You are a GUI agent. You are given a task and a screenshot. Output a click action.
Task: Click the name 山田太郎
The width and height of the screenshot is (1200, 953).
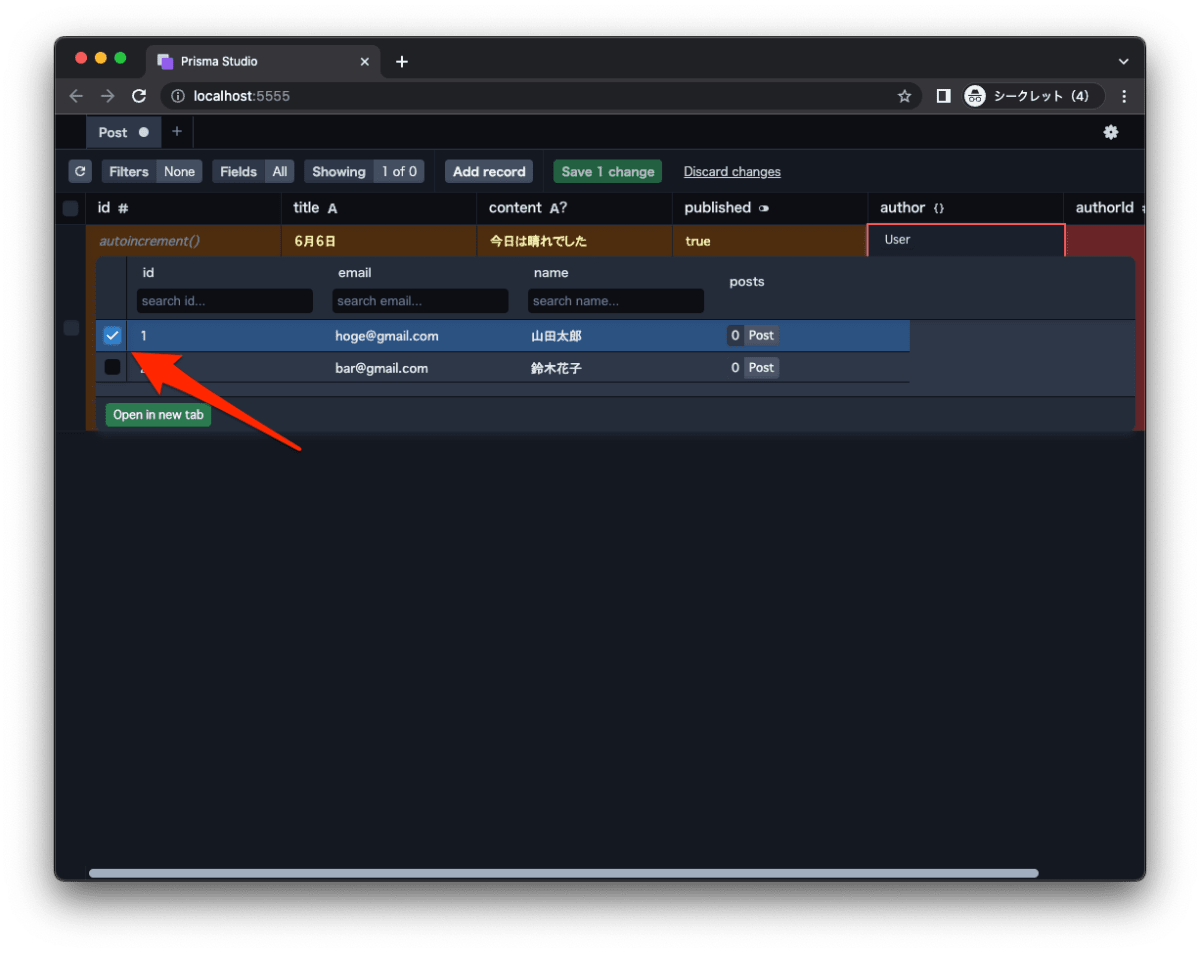(556, 336)
